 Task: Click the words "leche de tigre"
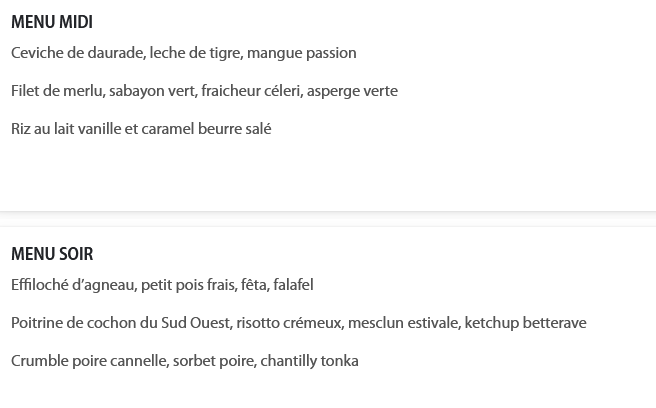(195, 53)
